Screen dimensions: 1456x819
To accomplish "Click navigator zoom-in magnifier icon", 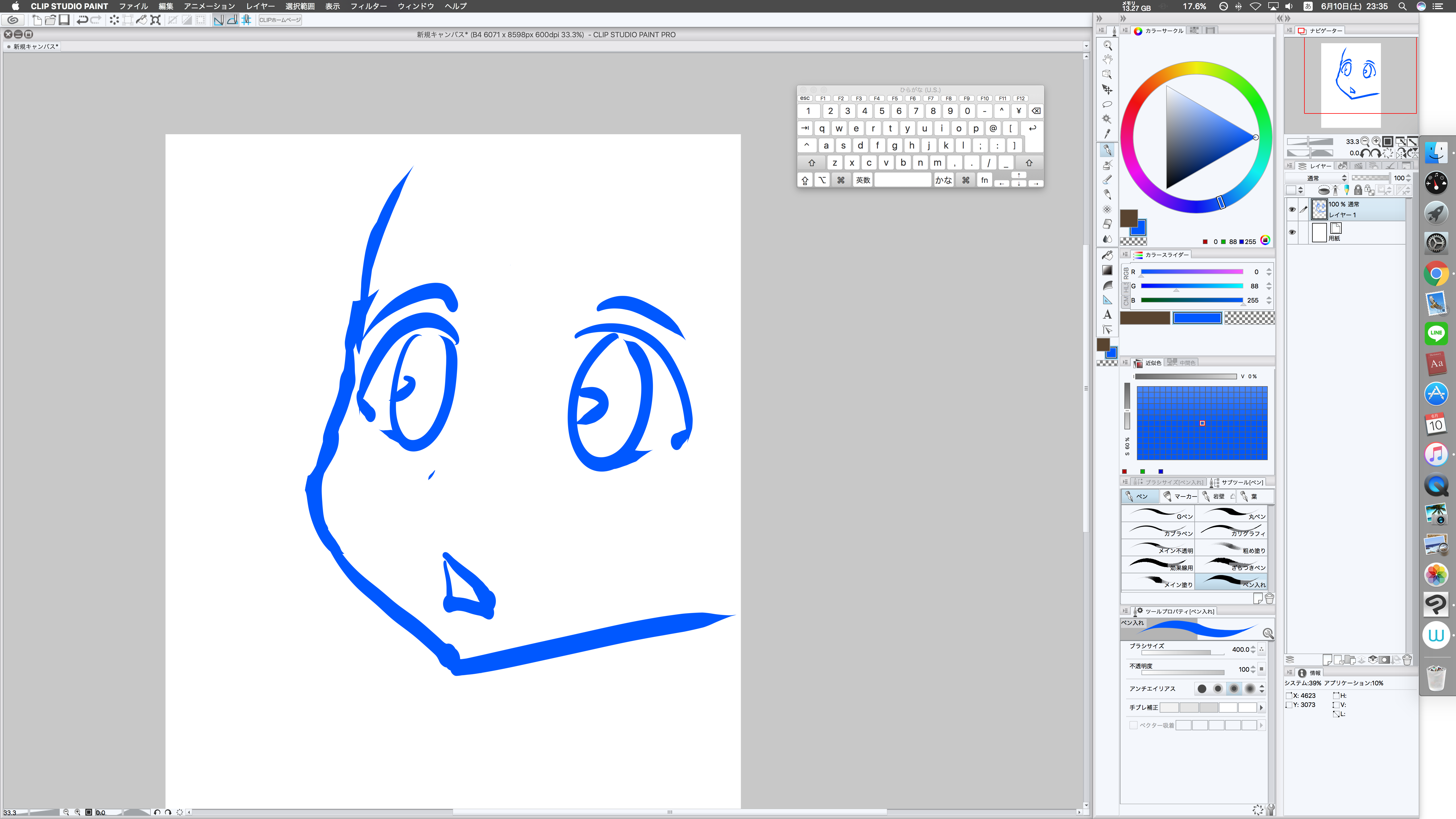I will click(x=1376, y=141).
